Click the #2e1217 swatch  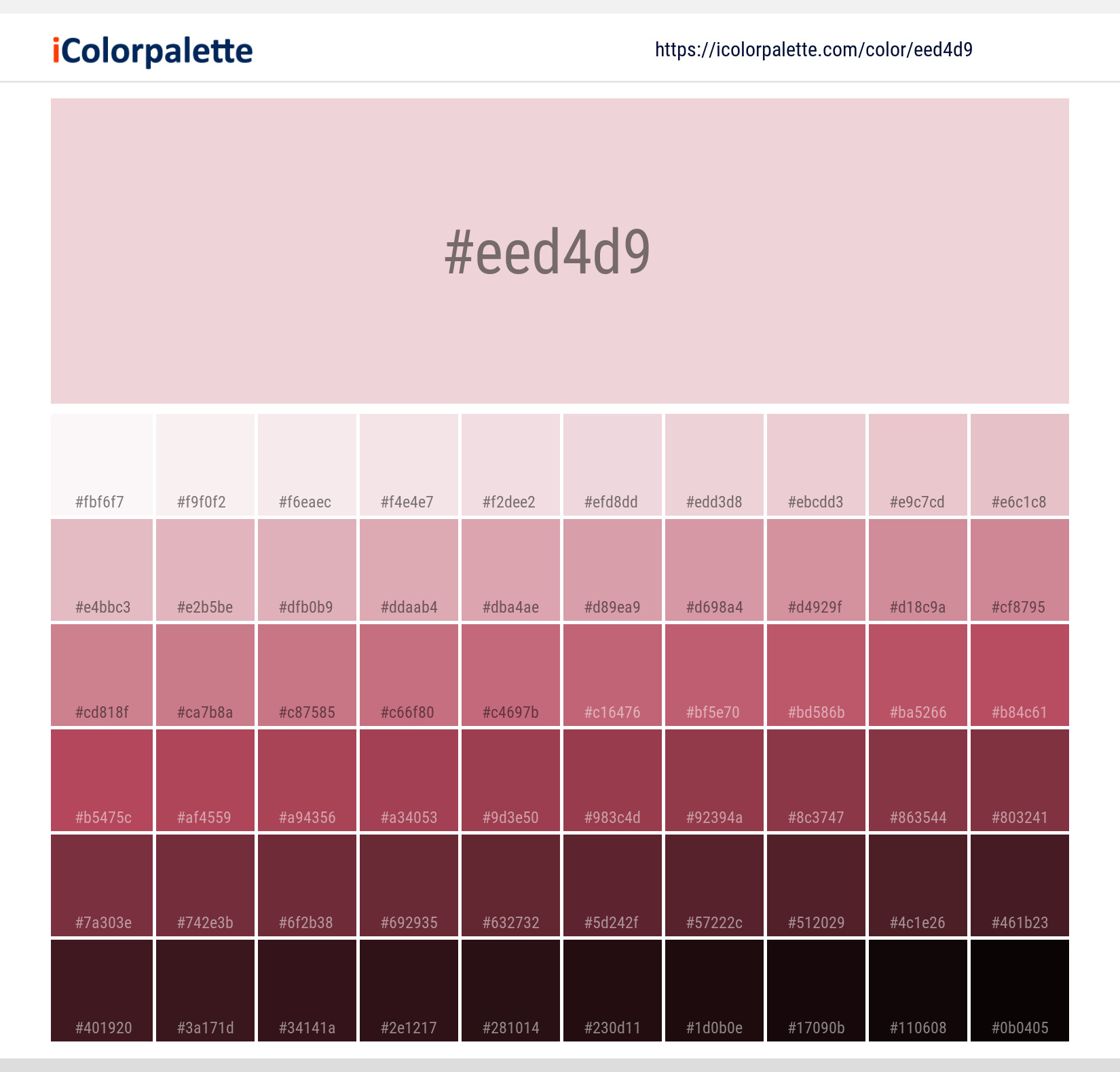409,991
